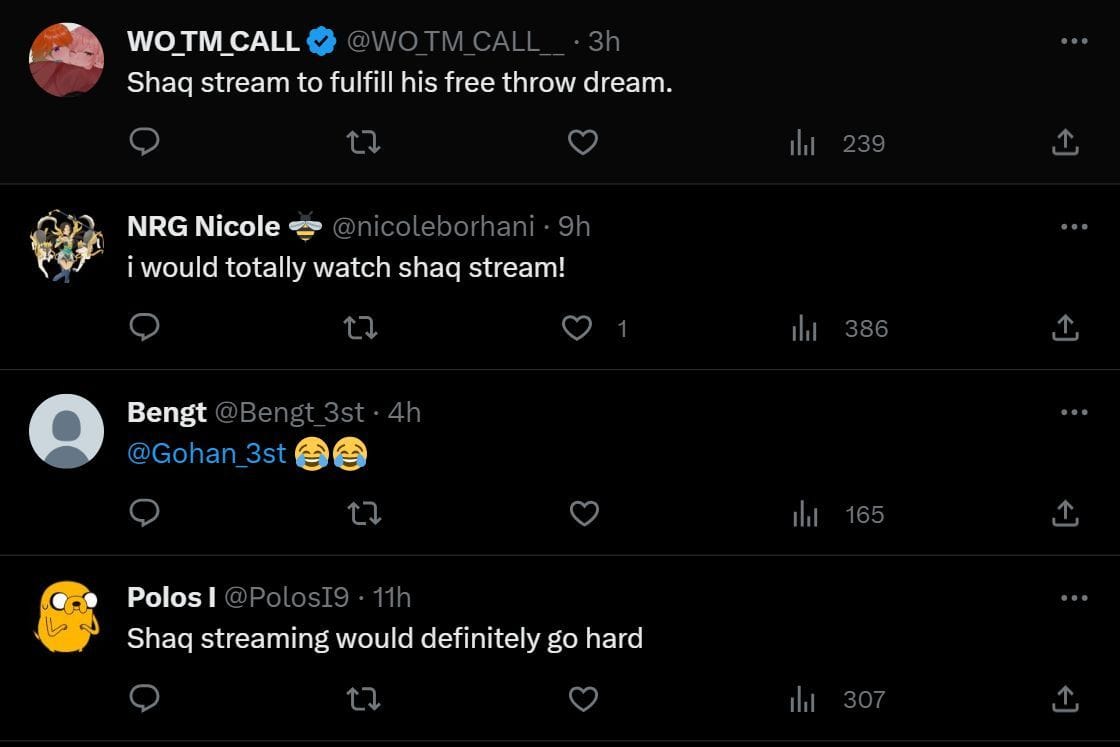The height and width of the screenshot is (747, 1120).
Task: Open more options on Bengt's tweet
Action: click(x=1073, y=412)
